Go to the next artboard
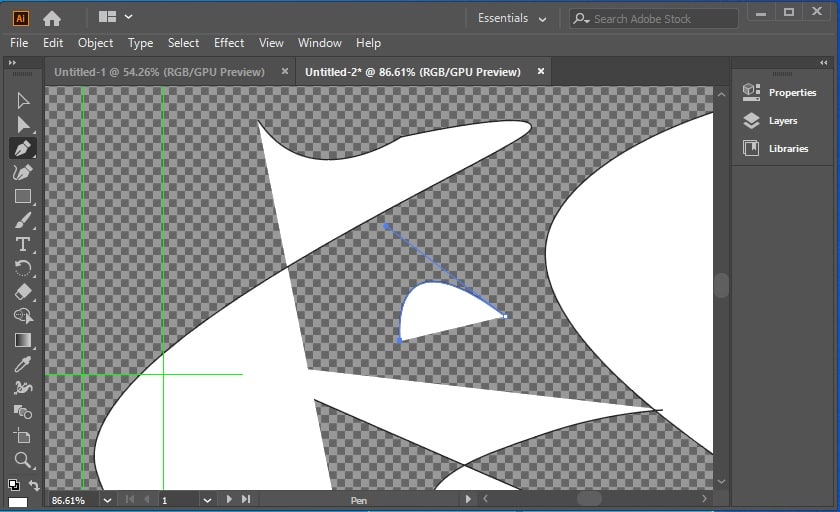The height and width of the screenshot is (512, 840). point(229,499)
